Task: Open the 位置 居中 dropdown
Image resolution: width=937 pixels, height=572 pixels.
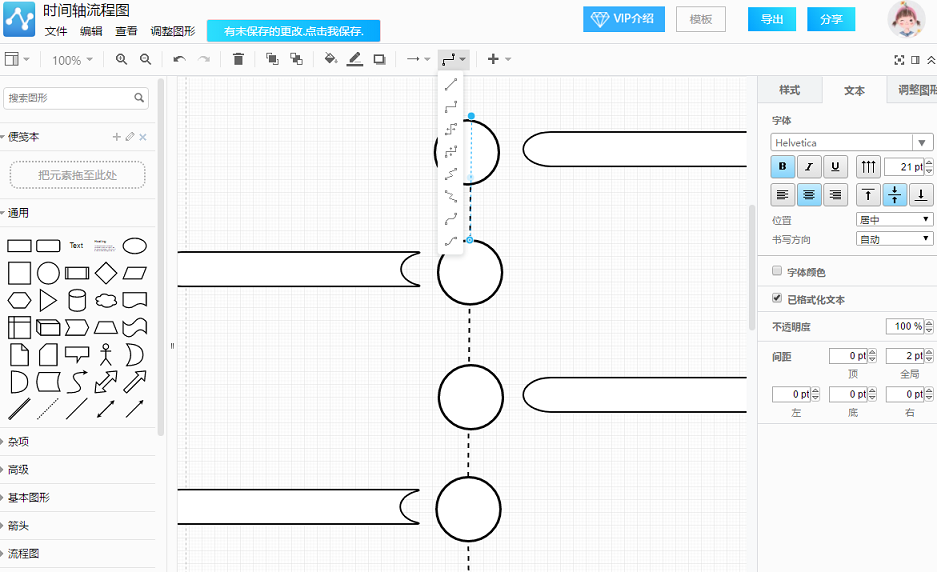Action: pos(894,219)
